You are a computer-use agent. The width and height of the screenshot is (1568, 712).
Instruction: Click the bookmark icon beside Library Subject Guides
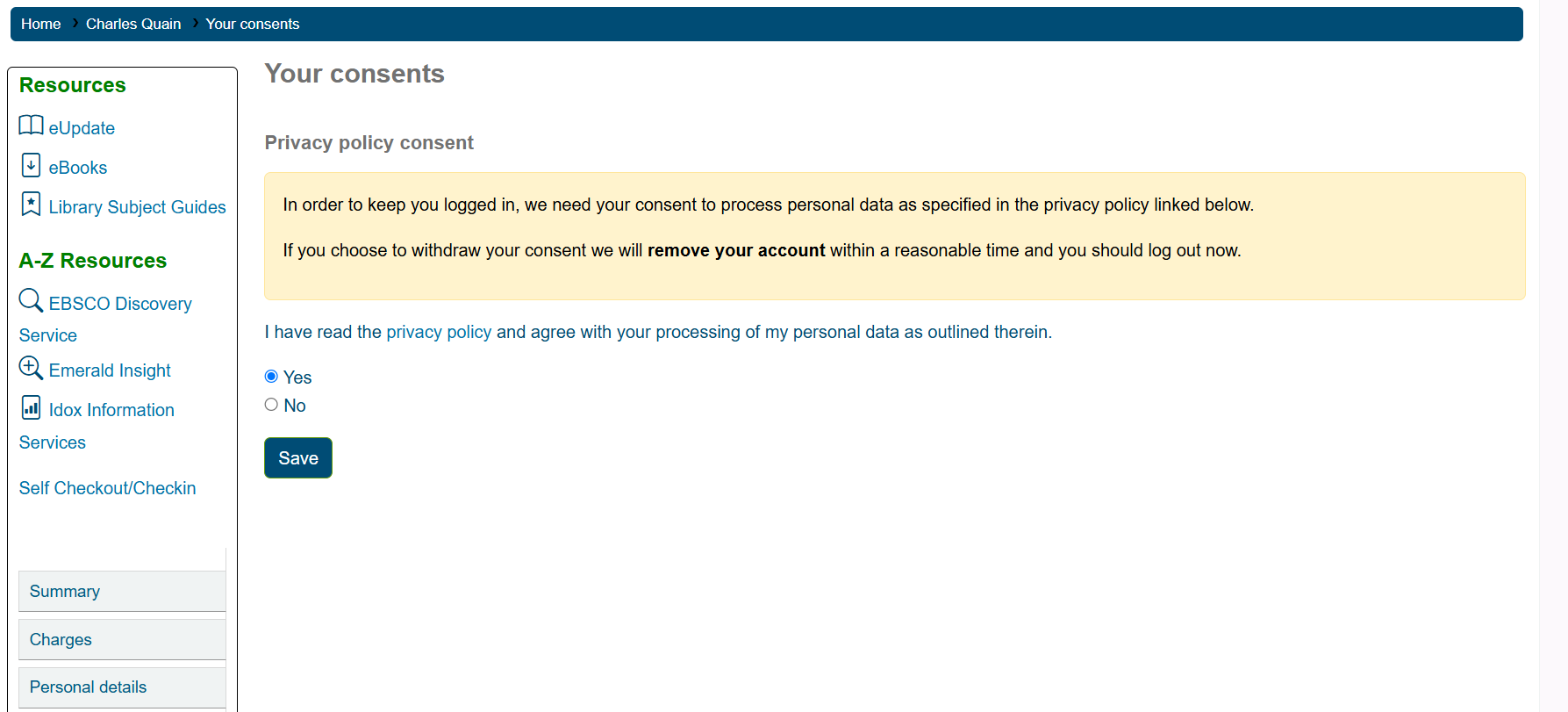pos(31,205)
